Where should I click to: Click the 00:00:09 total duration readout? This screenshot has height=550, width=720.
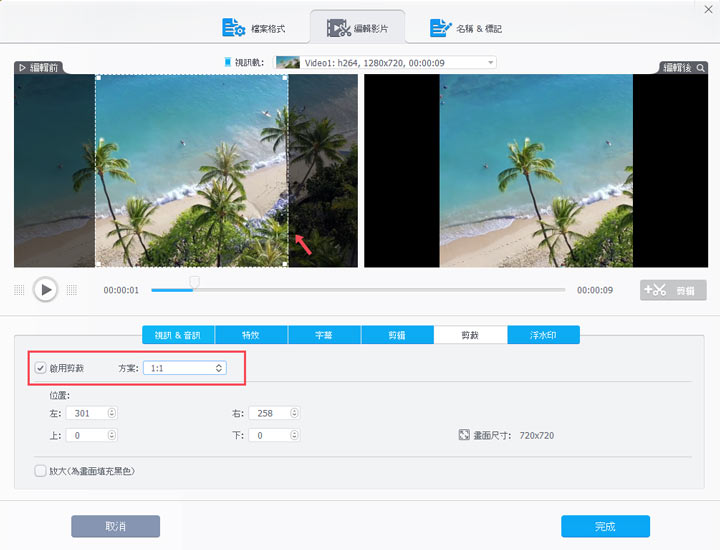pyautogui.click(x=595, y=290)
